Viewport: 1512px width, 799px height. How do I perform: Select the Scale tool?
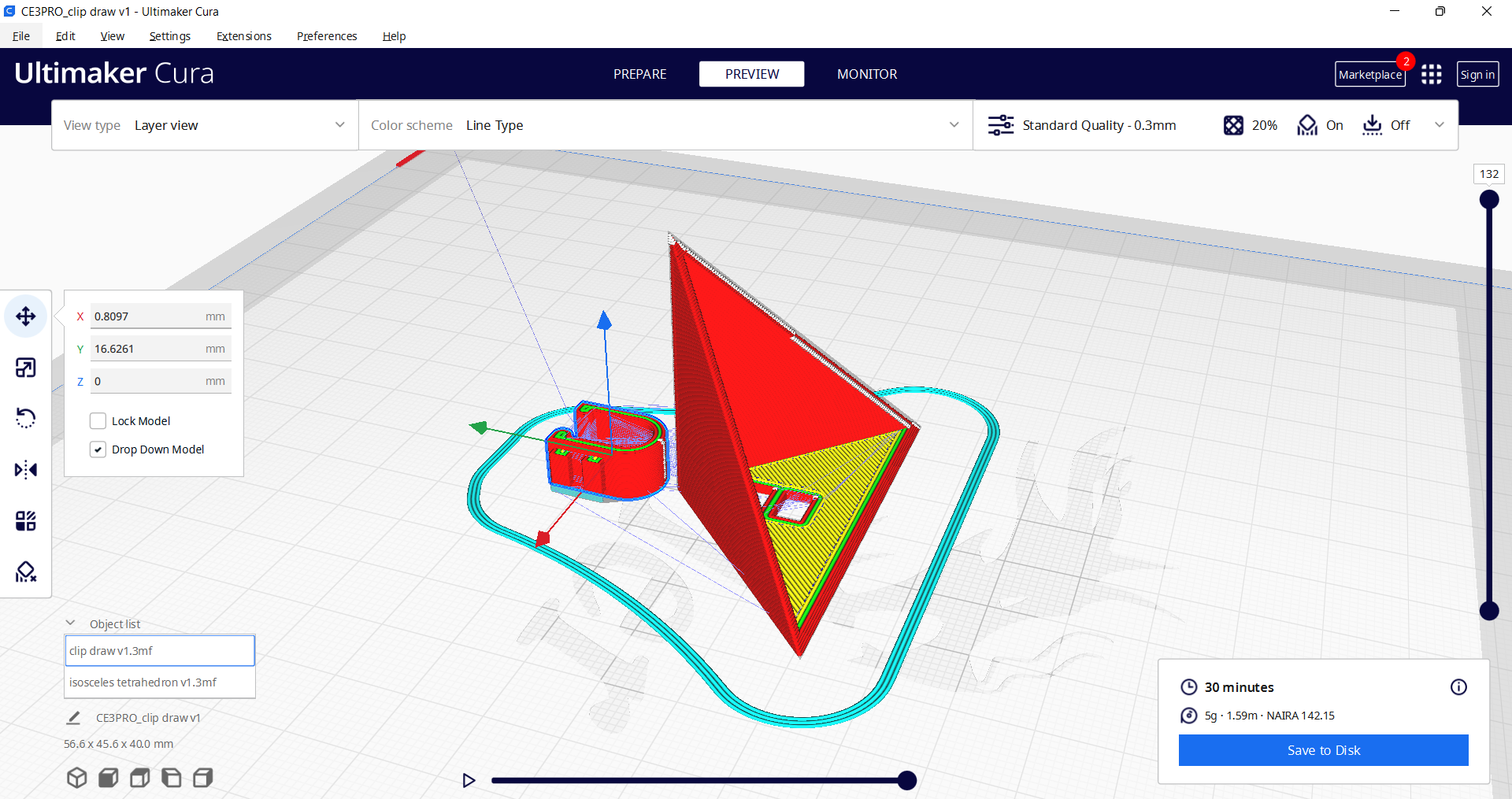pyautogui.click(x=25, y=367)
